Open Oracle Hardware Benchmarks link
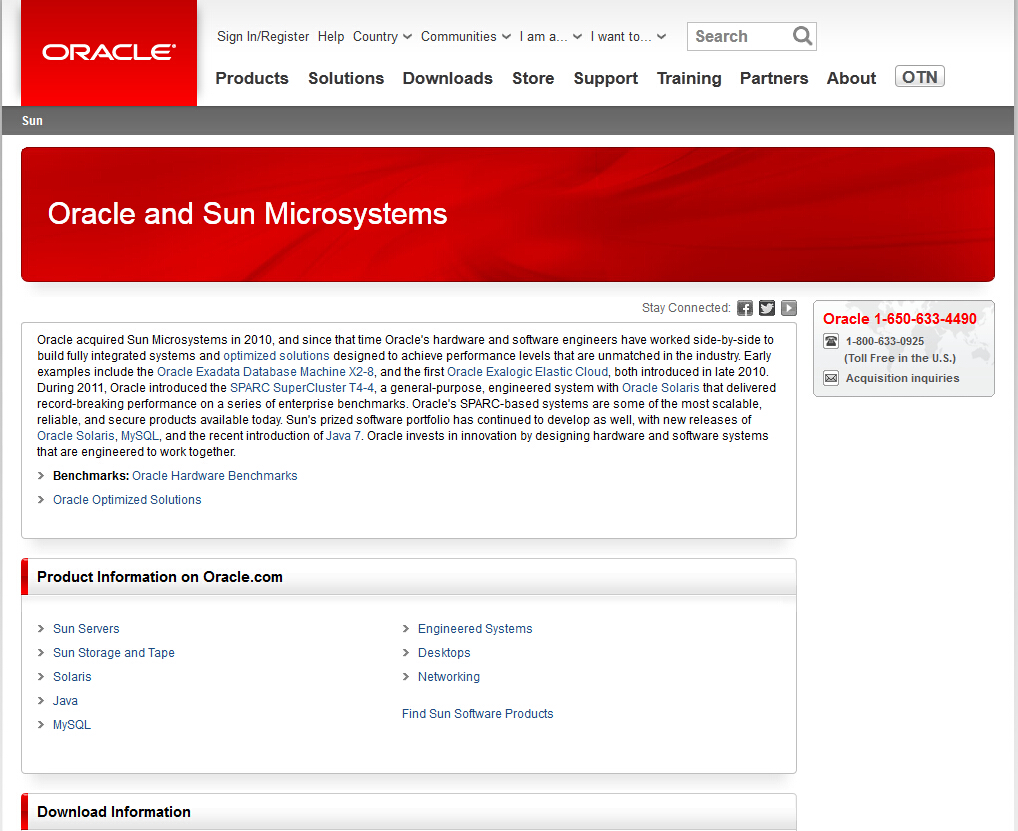The image size is (1018, 831). coord(215,476)
